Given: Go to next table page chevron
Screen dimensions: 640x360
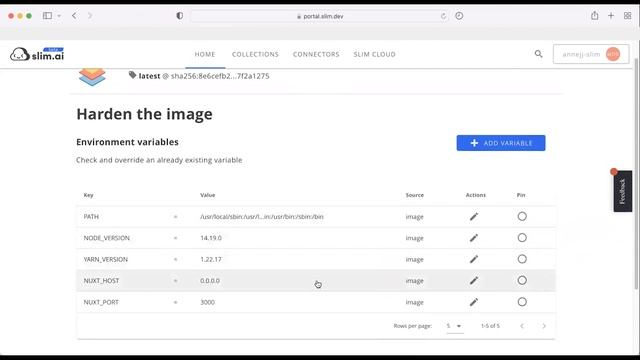Looking at the screenshot, I should coord(544,326).
